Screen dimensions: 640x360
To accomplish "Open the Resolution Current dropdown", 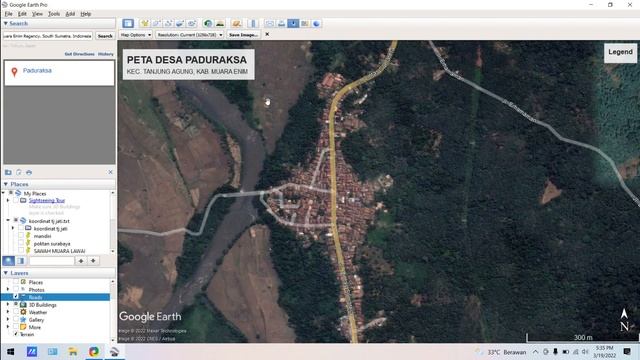I will point(190,35).
